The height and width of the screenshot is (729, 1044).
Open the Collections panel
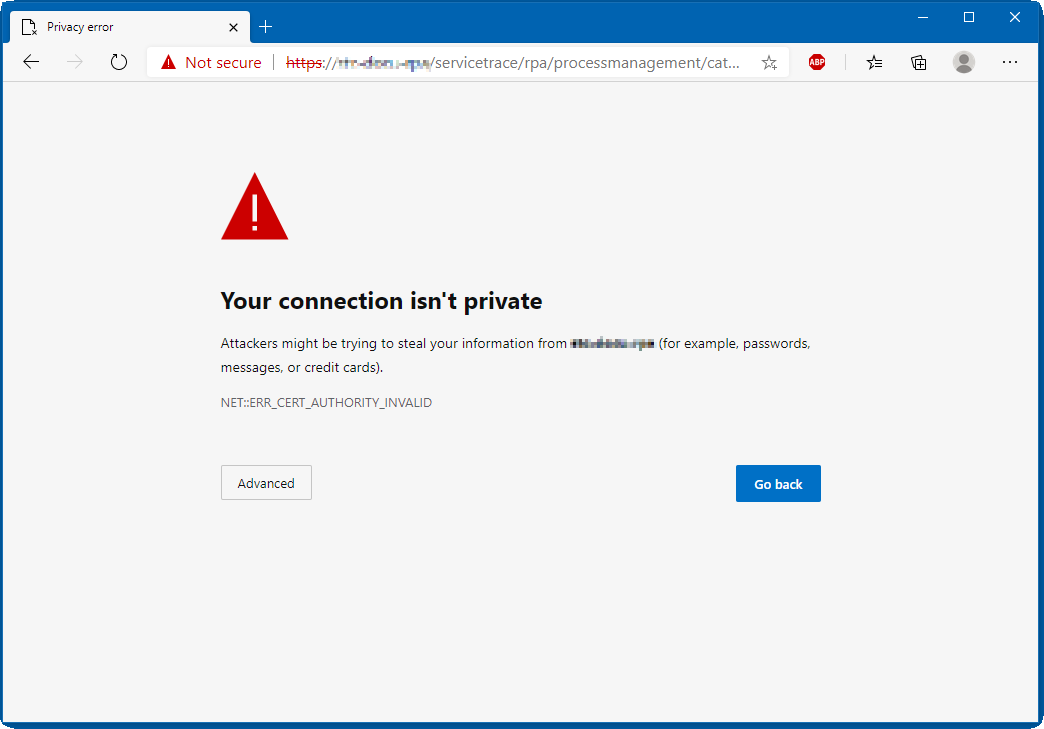tap(918, 61)
